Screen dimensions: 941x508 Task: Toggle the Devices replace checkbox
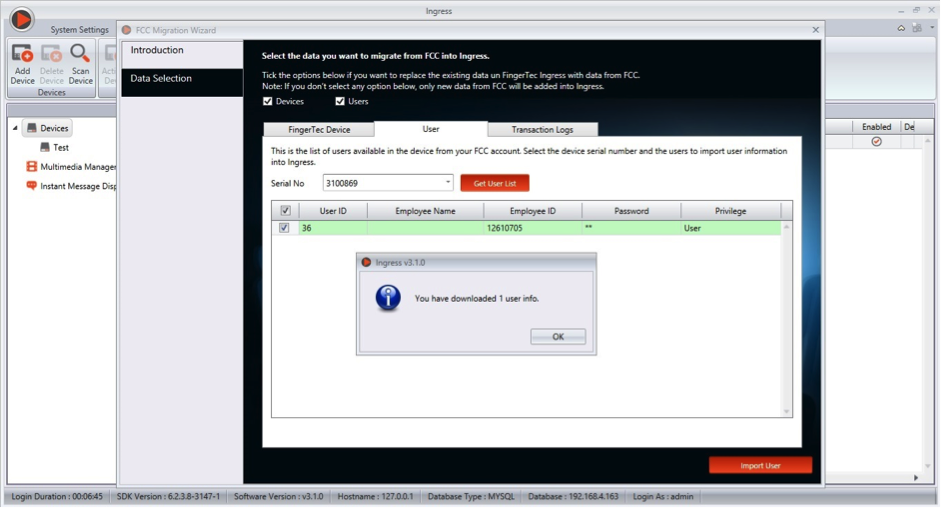tap(268, 101)
